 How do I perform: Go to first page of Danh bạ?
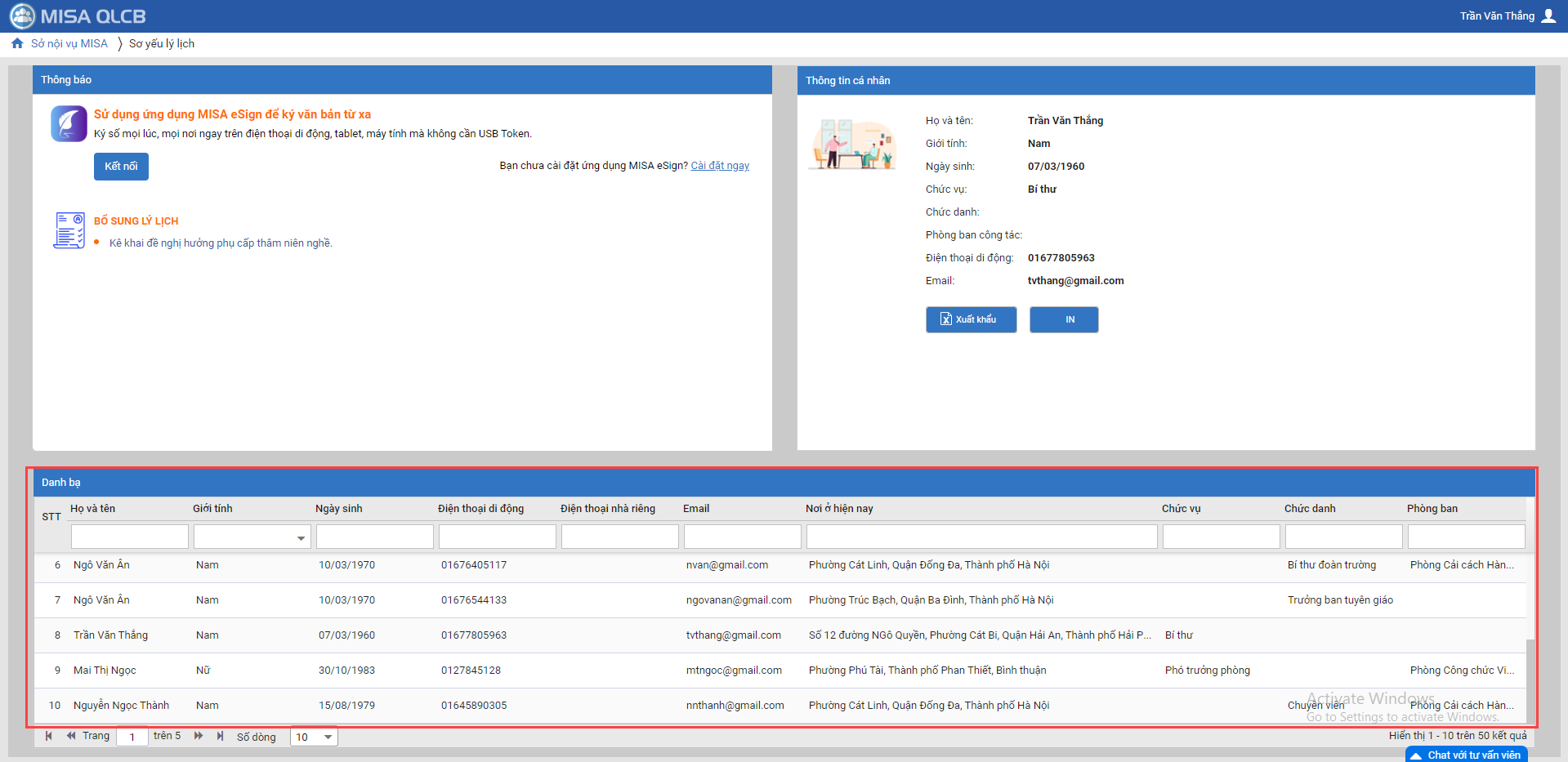[49, 736]
